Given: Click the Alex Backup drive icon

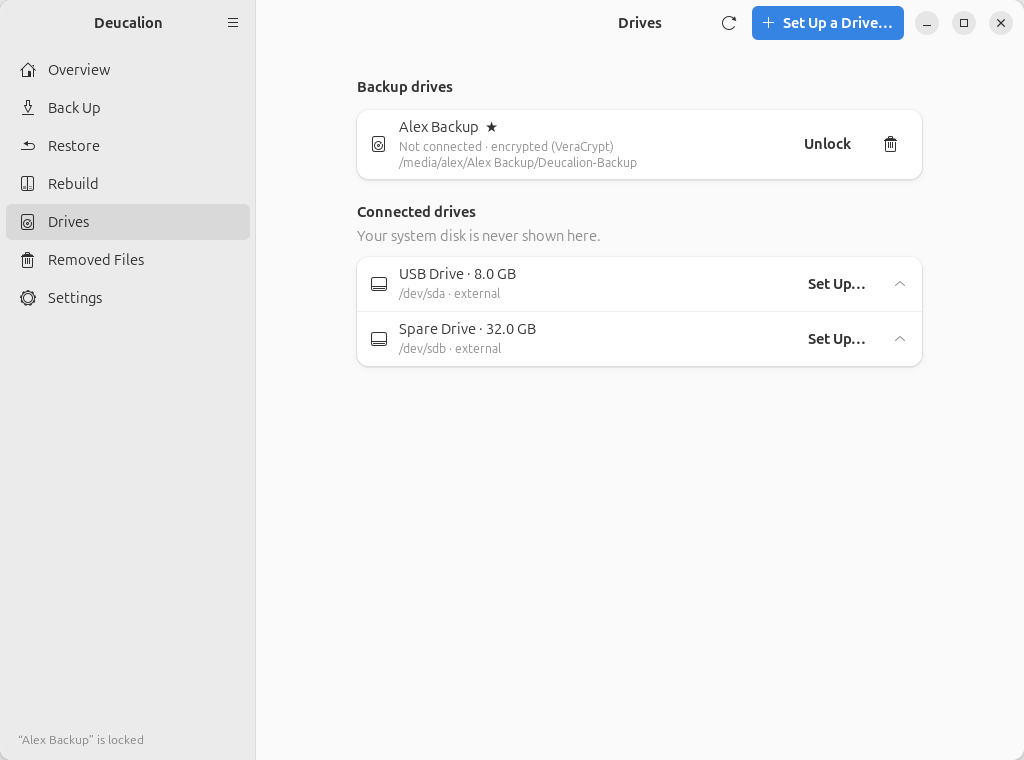Looking at the screenshot, I should point(379,144).
